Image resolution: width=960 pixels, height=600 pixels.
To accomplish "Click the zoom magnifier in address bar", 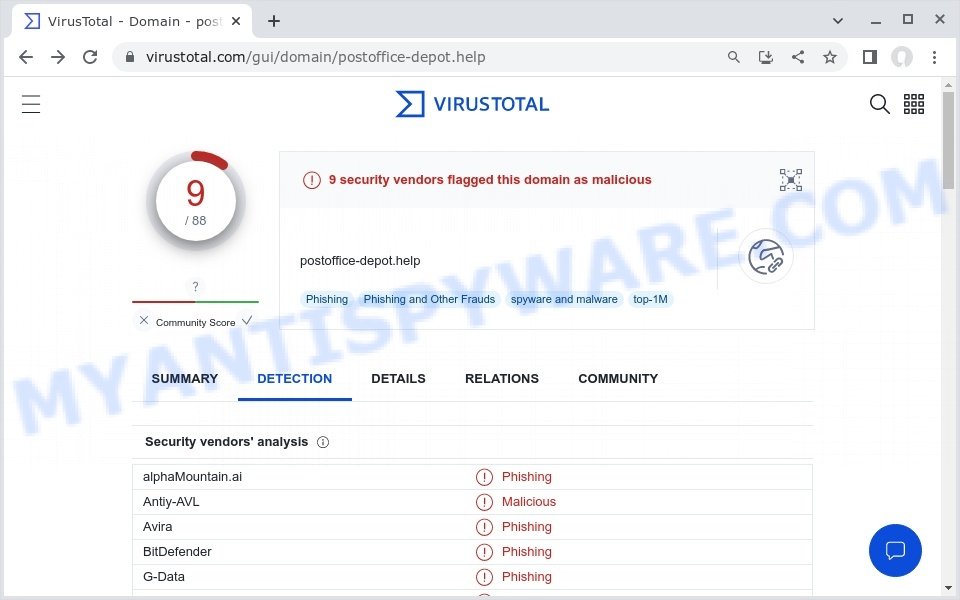I will tap(733, 57).
